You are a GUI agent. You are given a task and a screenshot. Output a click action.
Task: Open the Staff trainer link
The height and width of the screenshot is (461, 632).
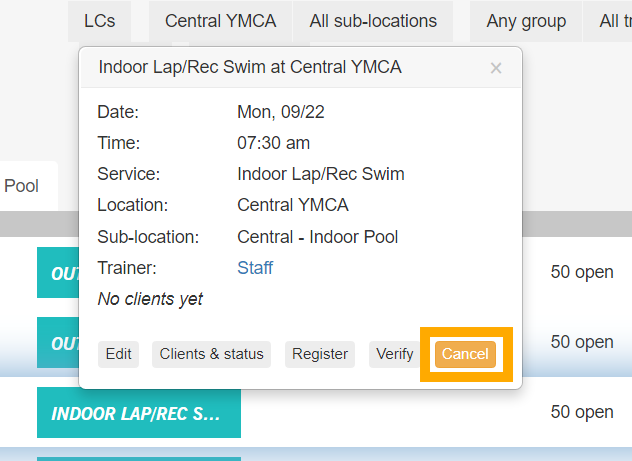[255, 268]
